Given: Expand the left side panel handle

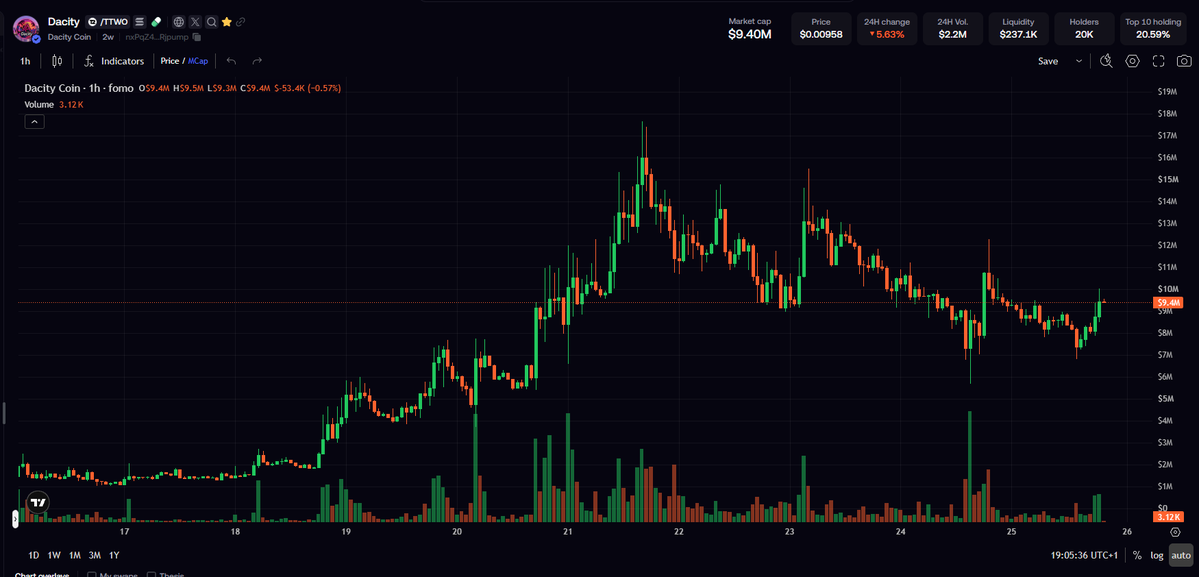Looking at the screenshot, I should click(x=15, y=519).
